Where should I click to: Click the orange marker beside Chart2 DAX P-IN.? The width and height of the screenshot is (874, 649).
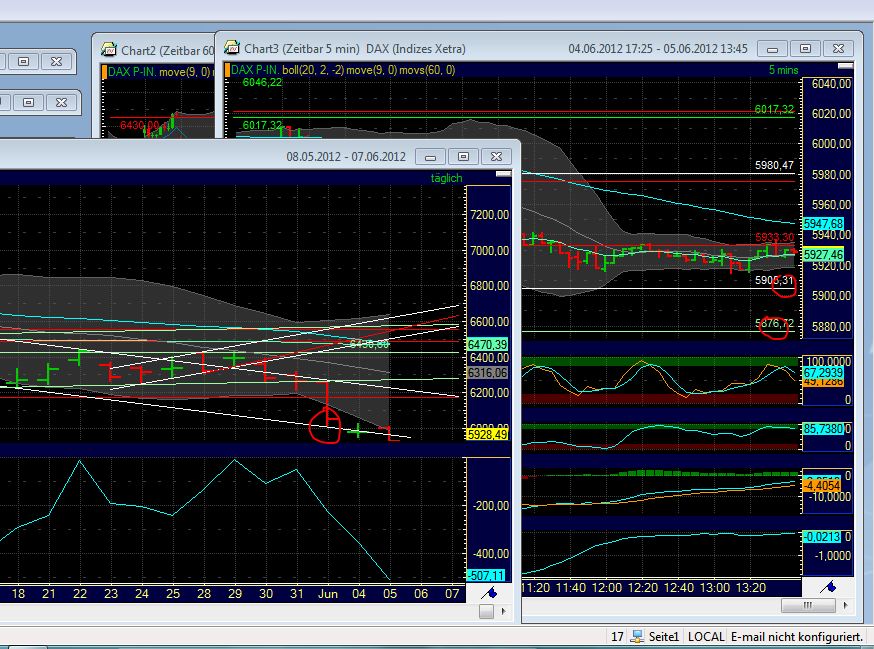pyautogui.click(x=104, y=72)
